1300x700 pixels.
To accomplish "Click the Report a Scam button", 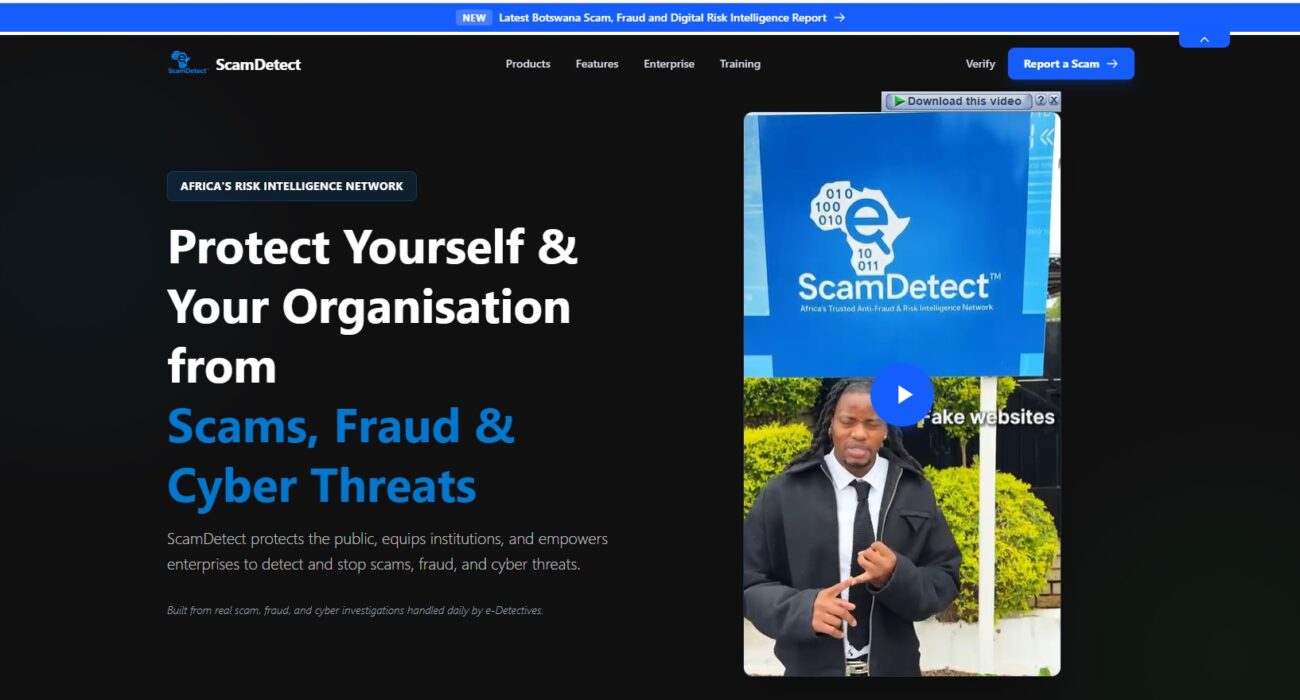I will click(1071, 64).
